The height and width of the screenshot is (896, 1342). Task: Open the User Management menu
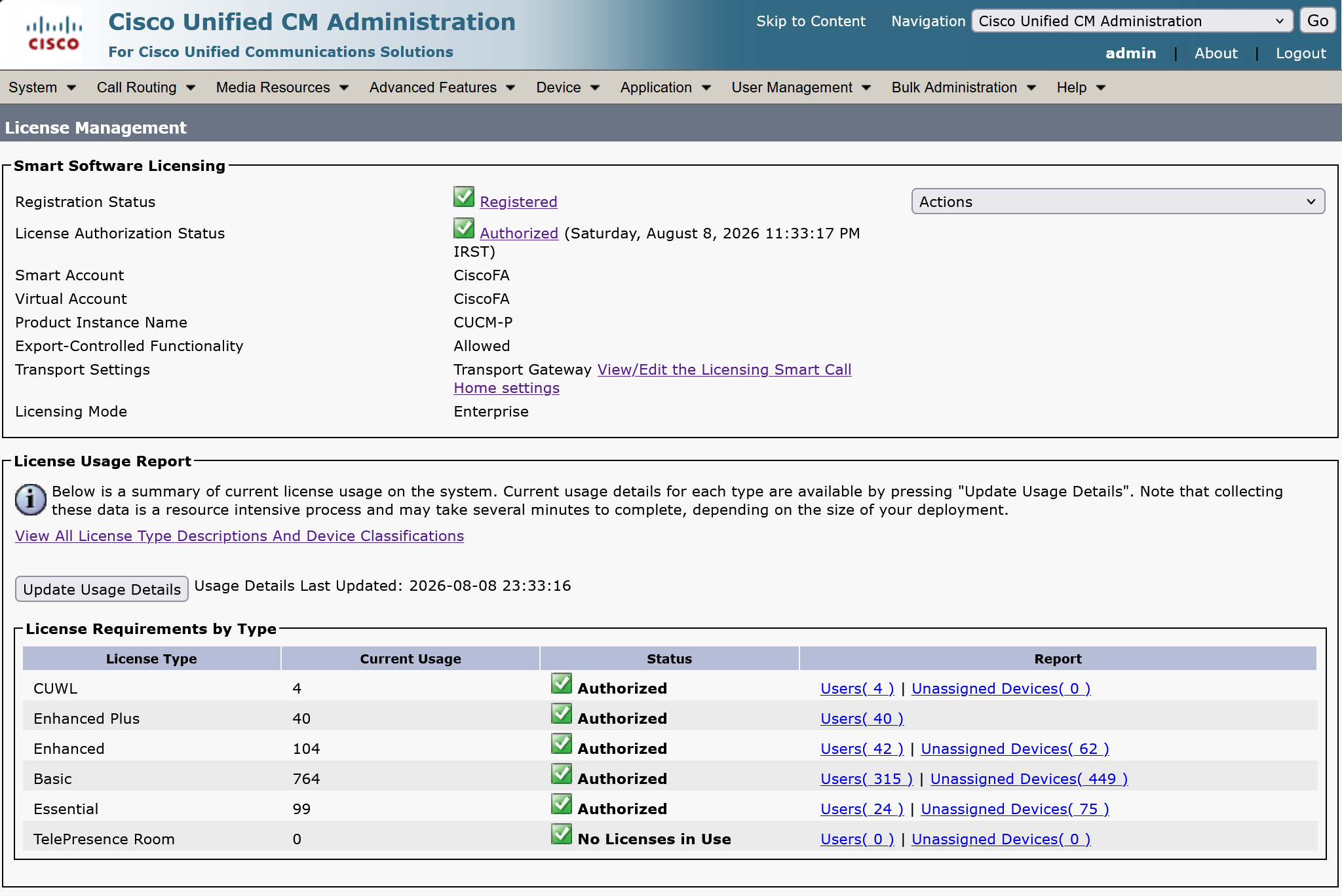(801, 88)
